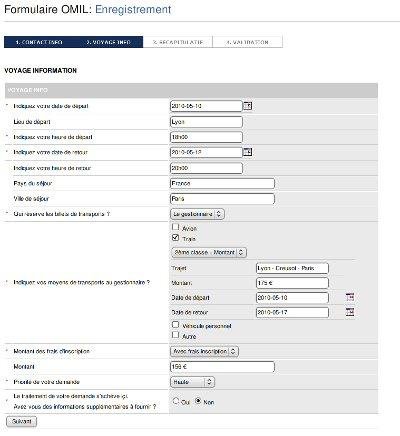Open calendar for train Date de départ
This screenshot has height=436, width=400.
coord(350,297)
